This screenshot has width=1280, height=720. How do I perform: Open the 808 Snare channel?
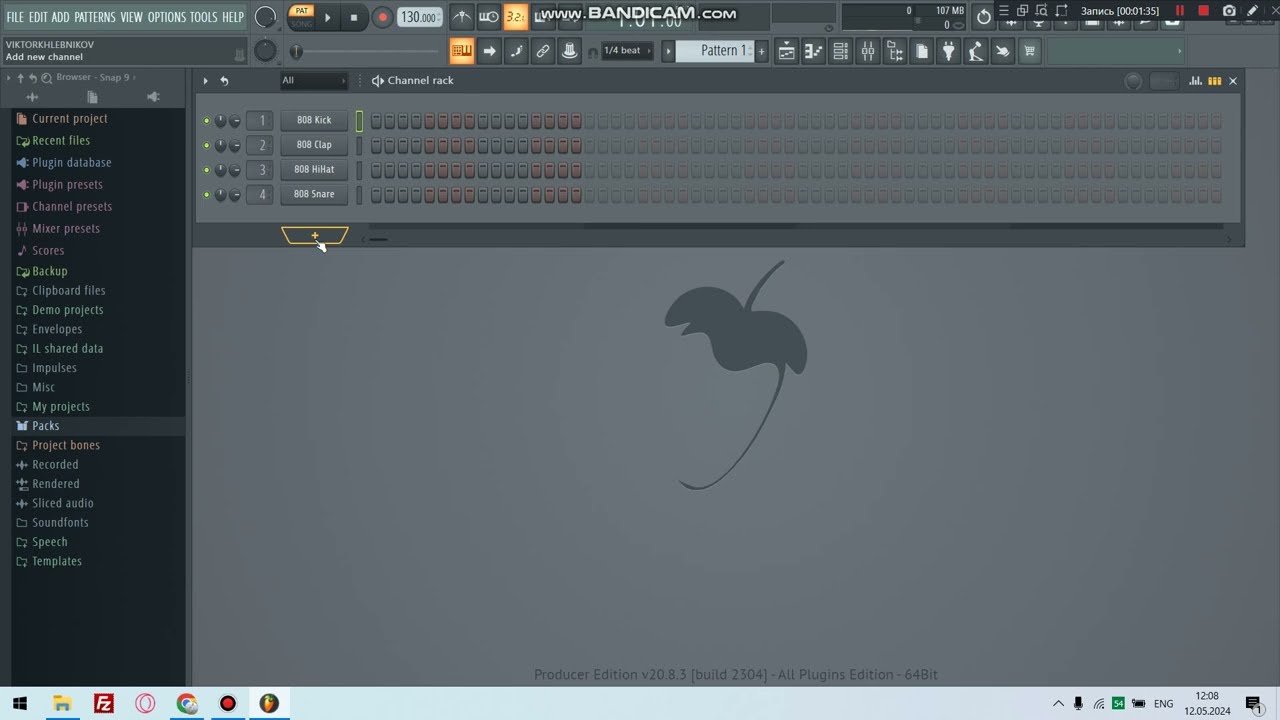314,194
